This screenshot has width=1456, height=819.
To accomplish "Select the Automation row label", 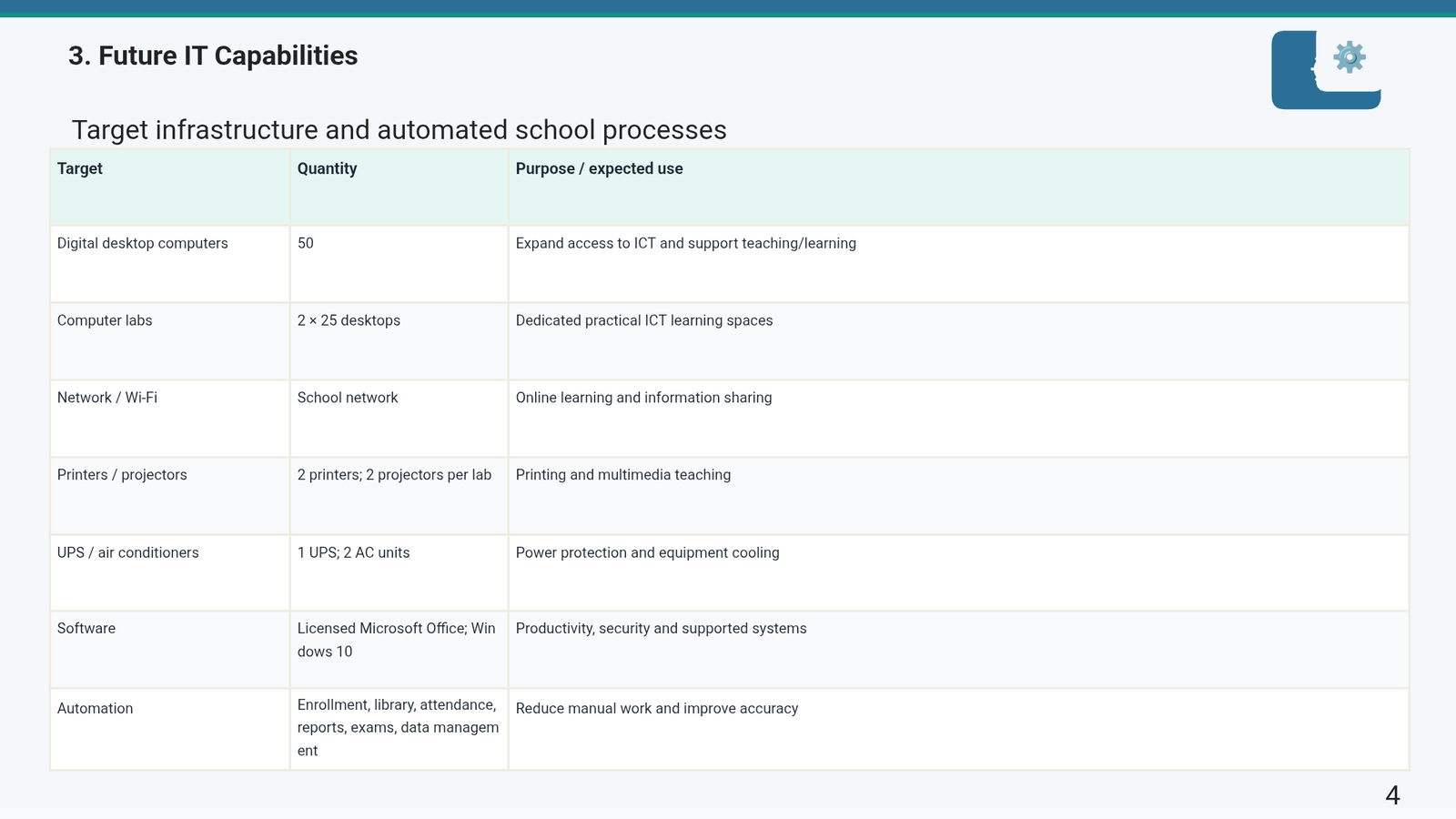I will tap(170, 730).
